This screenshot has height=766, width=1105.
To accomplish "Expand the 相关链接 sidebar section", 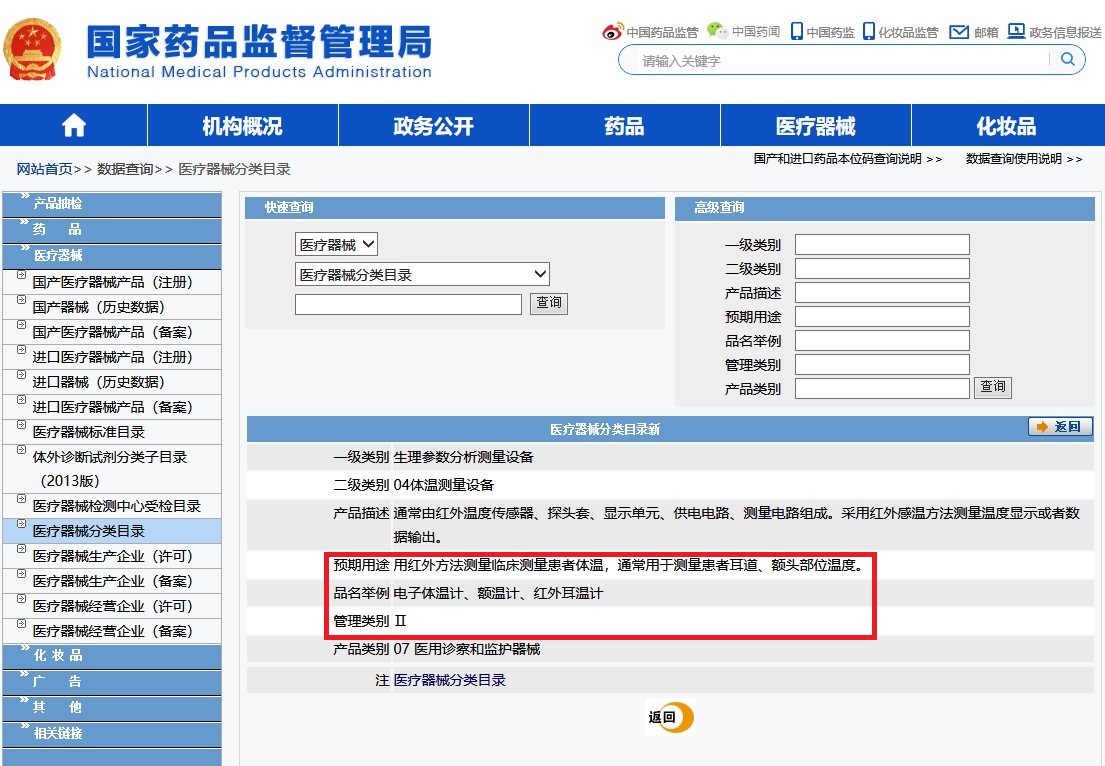I will pyautogui.click(x=112, y=733).
